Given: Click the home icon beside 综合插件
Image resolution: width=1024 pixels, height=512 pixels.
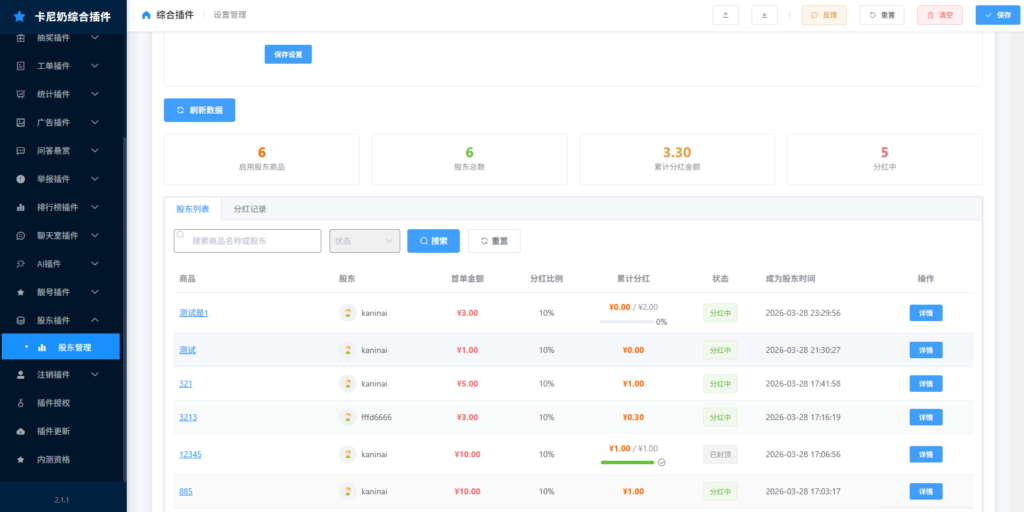Looking at the screenshot, I should (x=146, y=15).
